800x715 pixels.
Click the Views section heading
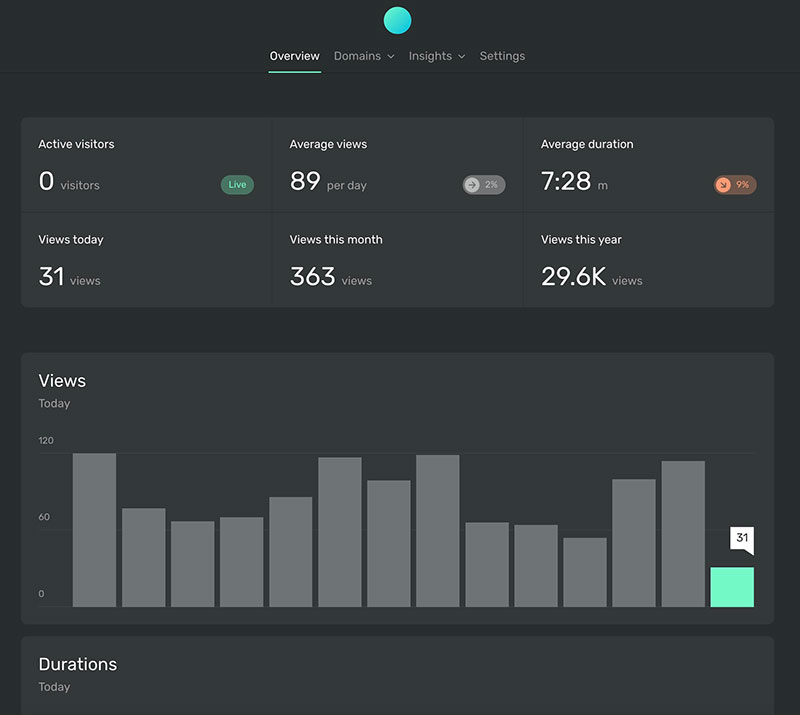click(62, 381)
